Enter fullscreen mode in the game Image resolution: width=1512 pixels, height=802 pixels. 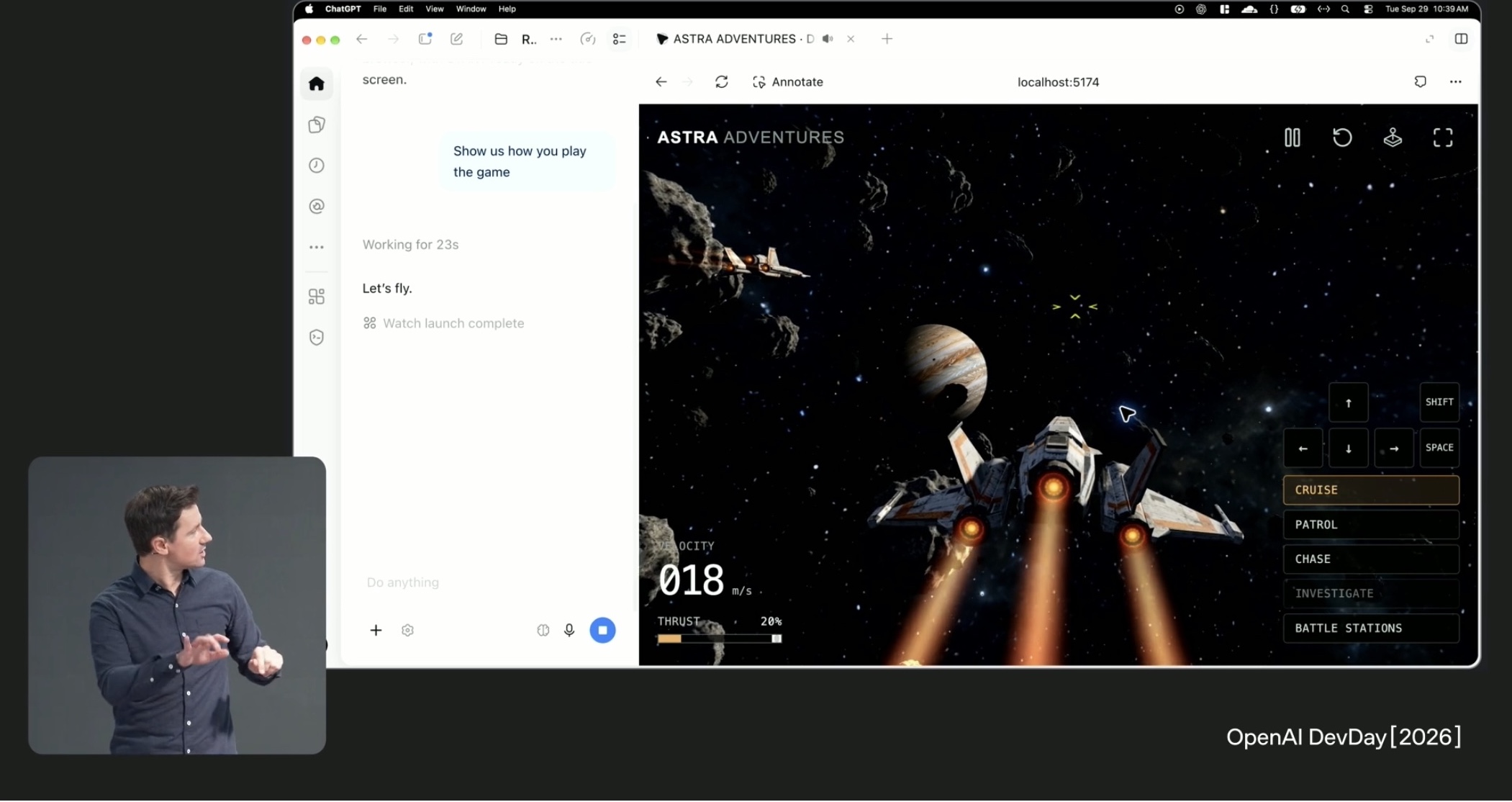[1443, 138]
